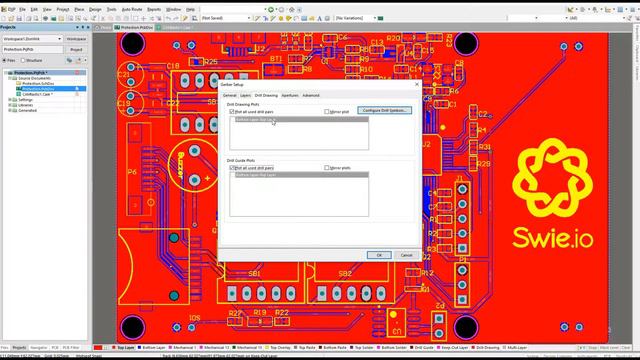Switch to the Protection.PcbDoc document tab
640x360 pixels.
[133, 27]
